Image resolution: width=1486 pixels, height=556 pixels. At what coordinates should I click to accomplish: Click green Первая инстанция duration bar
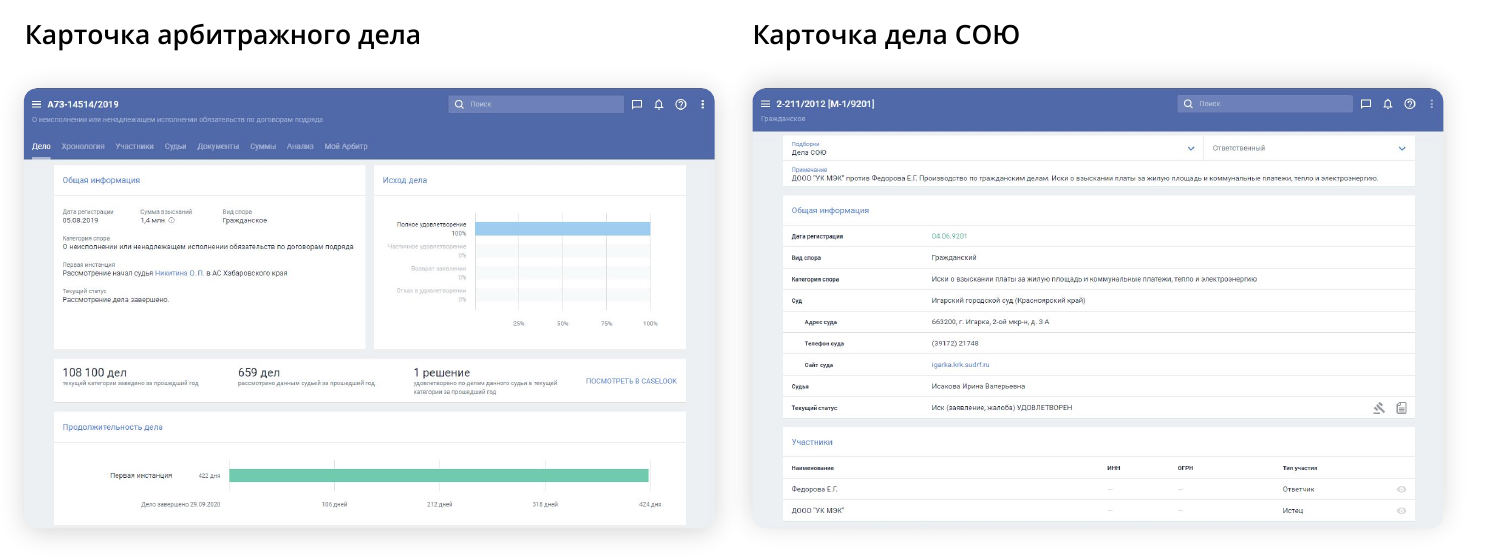[439, 476]
